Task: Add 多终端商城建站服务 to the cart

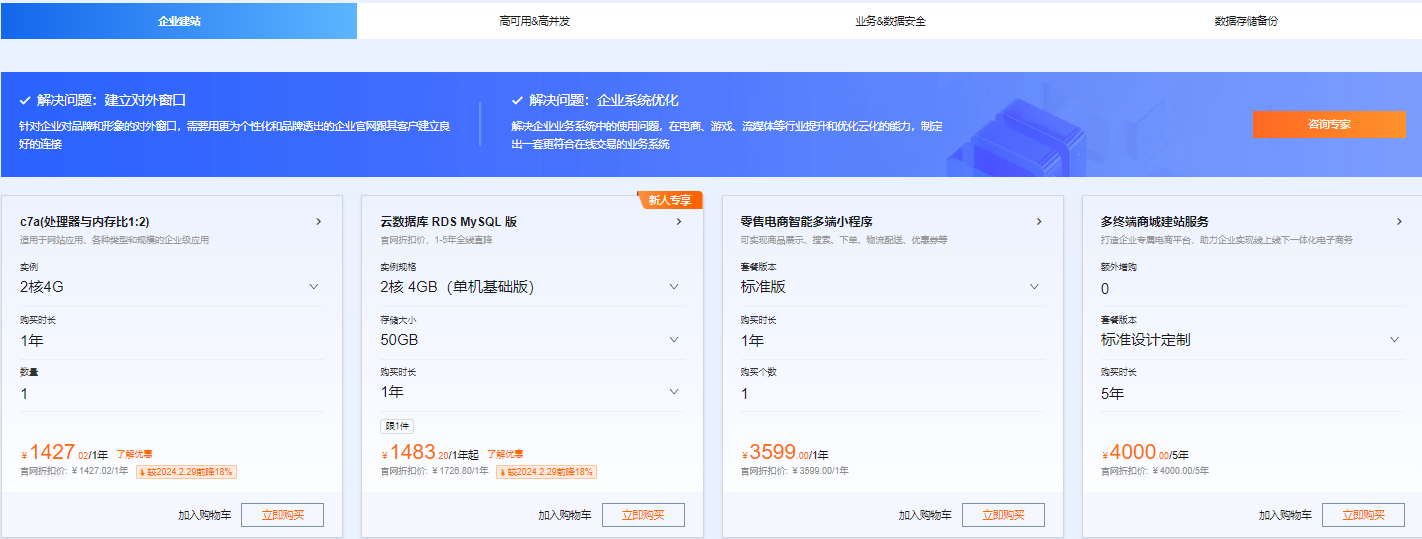Action: [x=1285, y=515]
